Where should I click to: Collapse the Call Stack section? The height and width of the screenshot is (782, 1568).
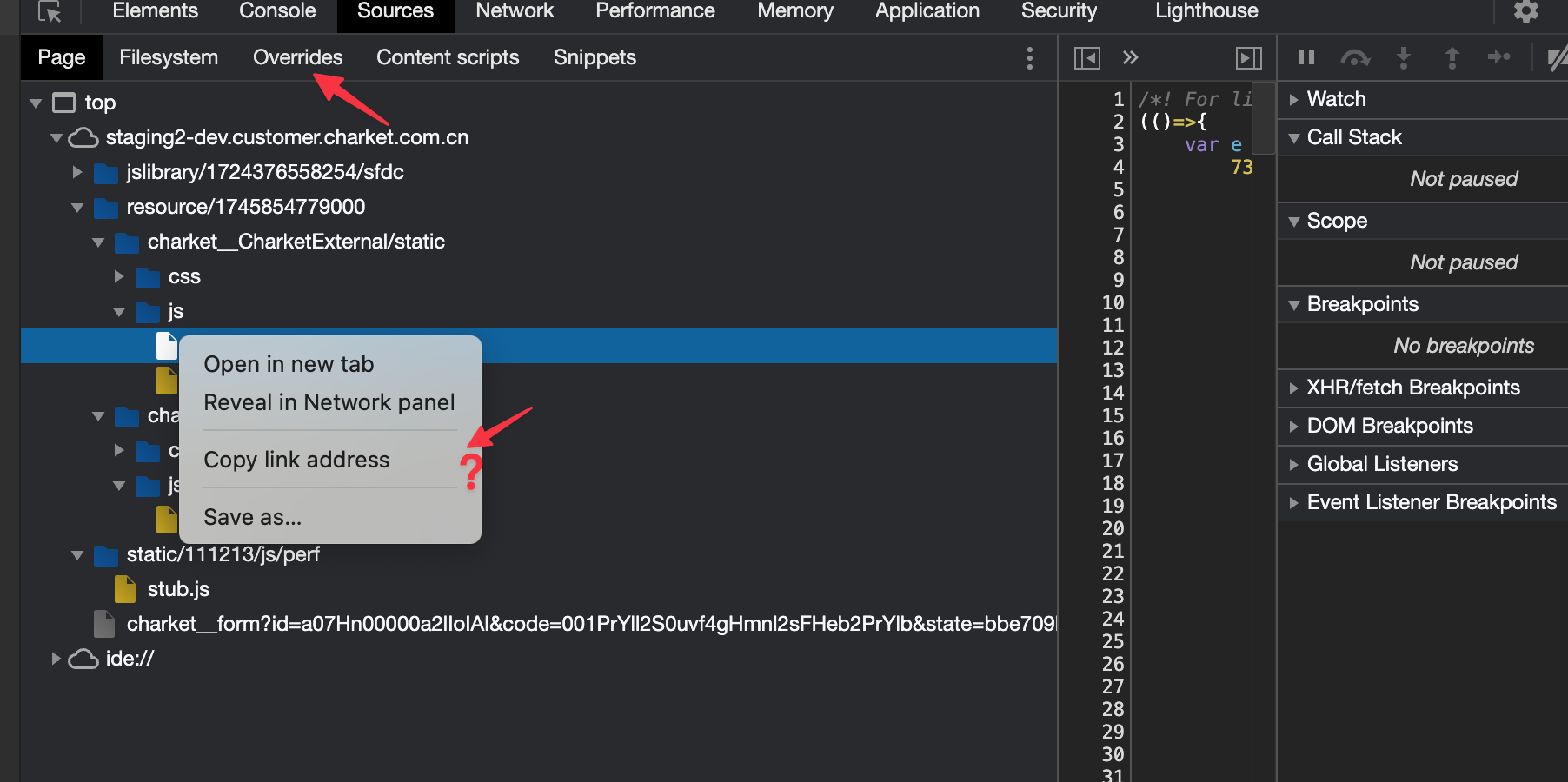pos(1293,138)
